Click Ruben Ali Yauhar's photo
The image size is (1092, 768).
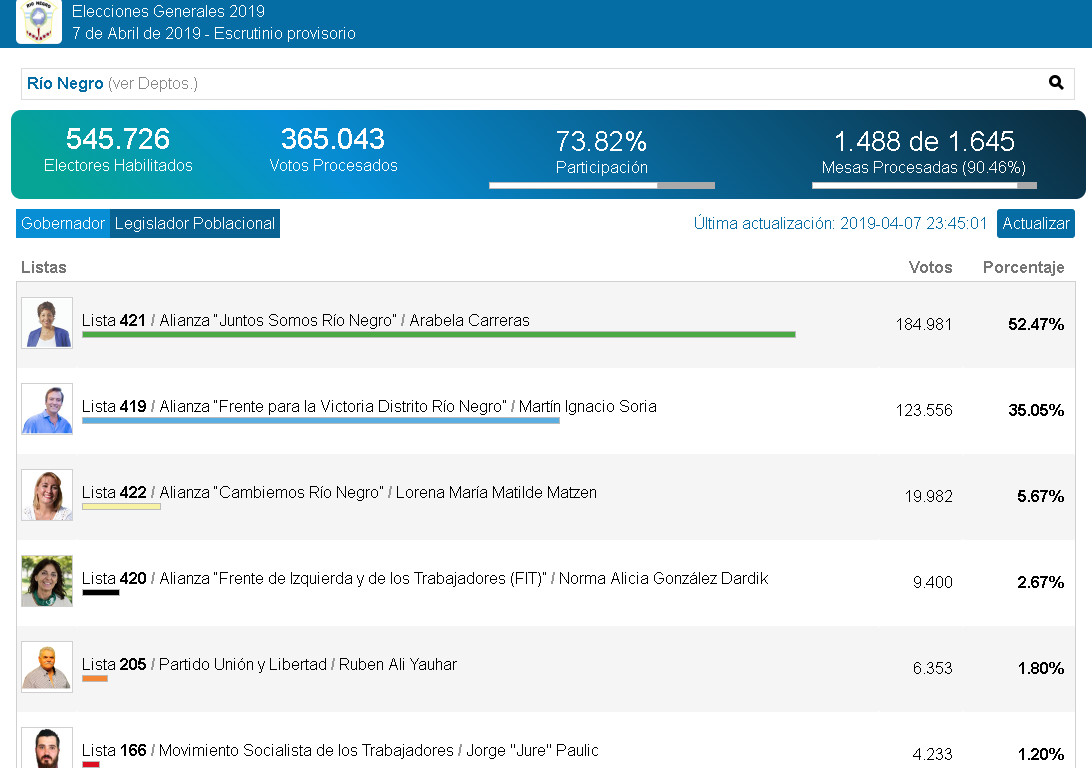[x=47, y=667]
